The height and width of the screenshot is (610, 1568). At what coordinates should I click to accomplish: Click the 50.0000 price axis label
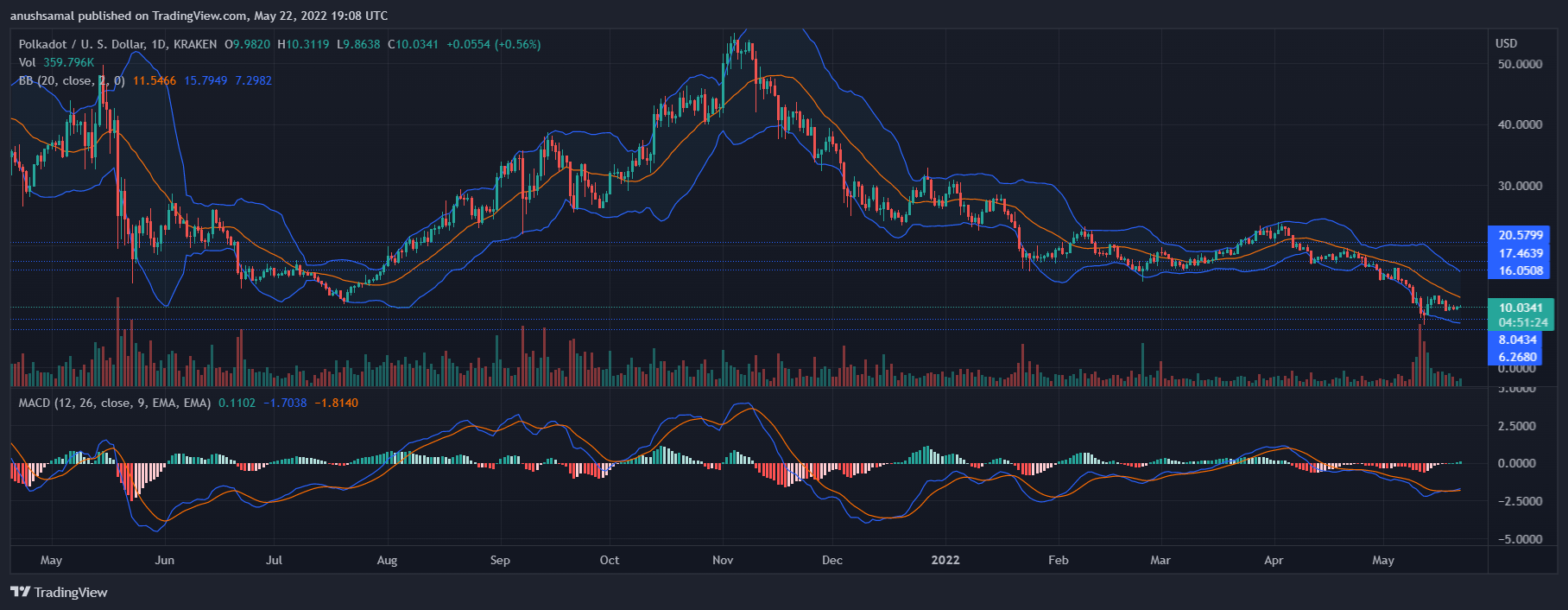(x=1520, y=64)
